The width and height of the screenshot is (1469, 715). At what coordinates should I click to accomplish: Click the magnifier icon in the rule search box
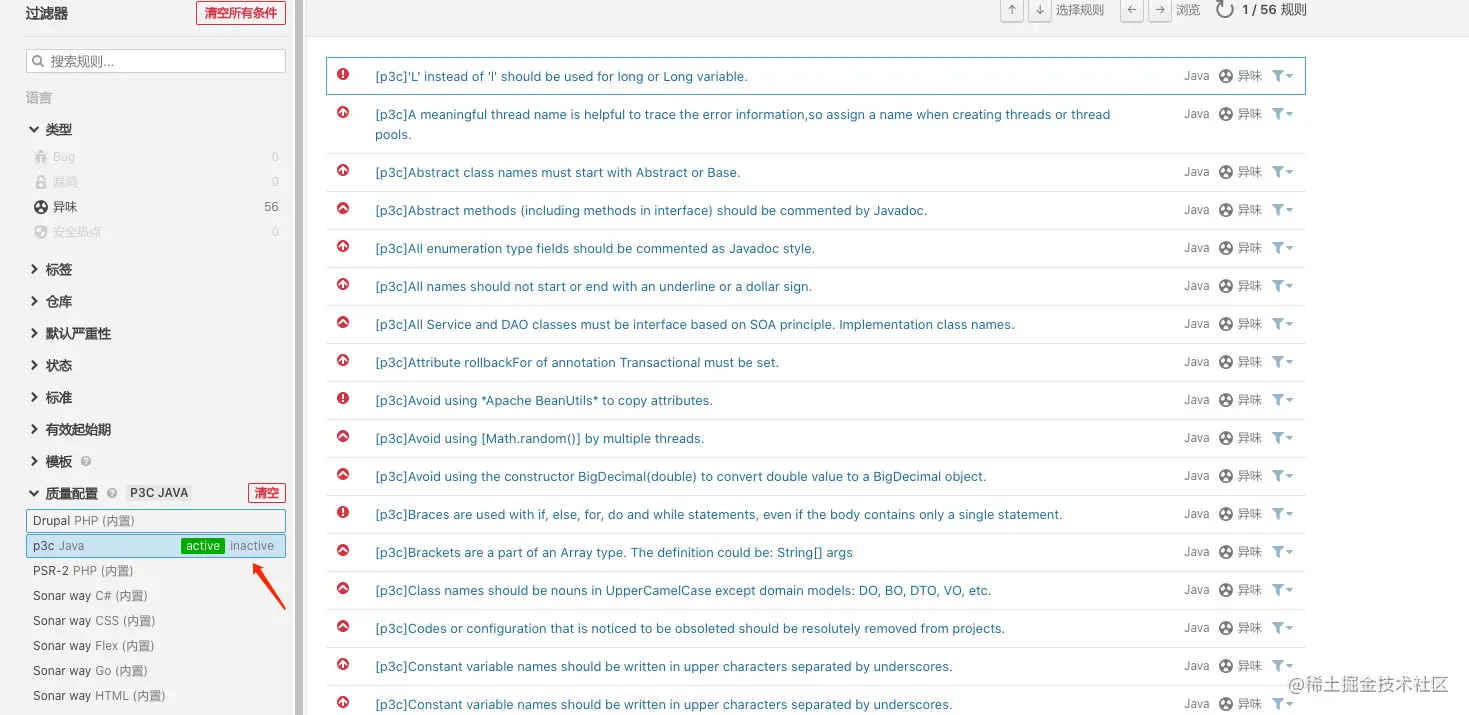(38, 61)
